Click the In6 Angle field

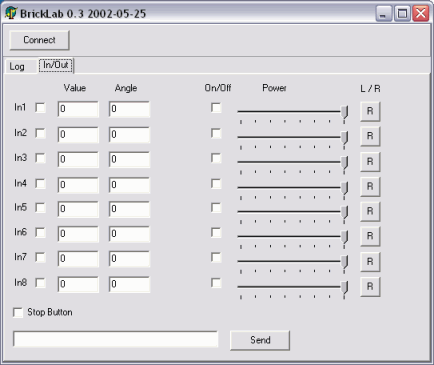pyautogui.click(x=129, y=234)
